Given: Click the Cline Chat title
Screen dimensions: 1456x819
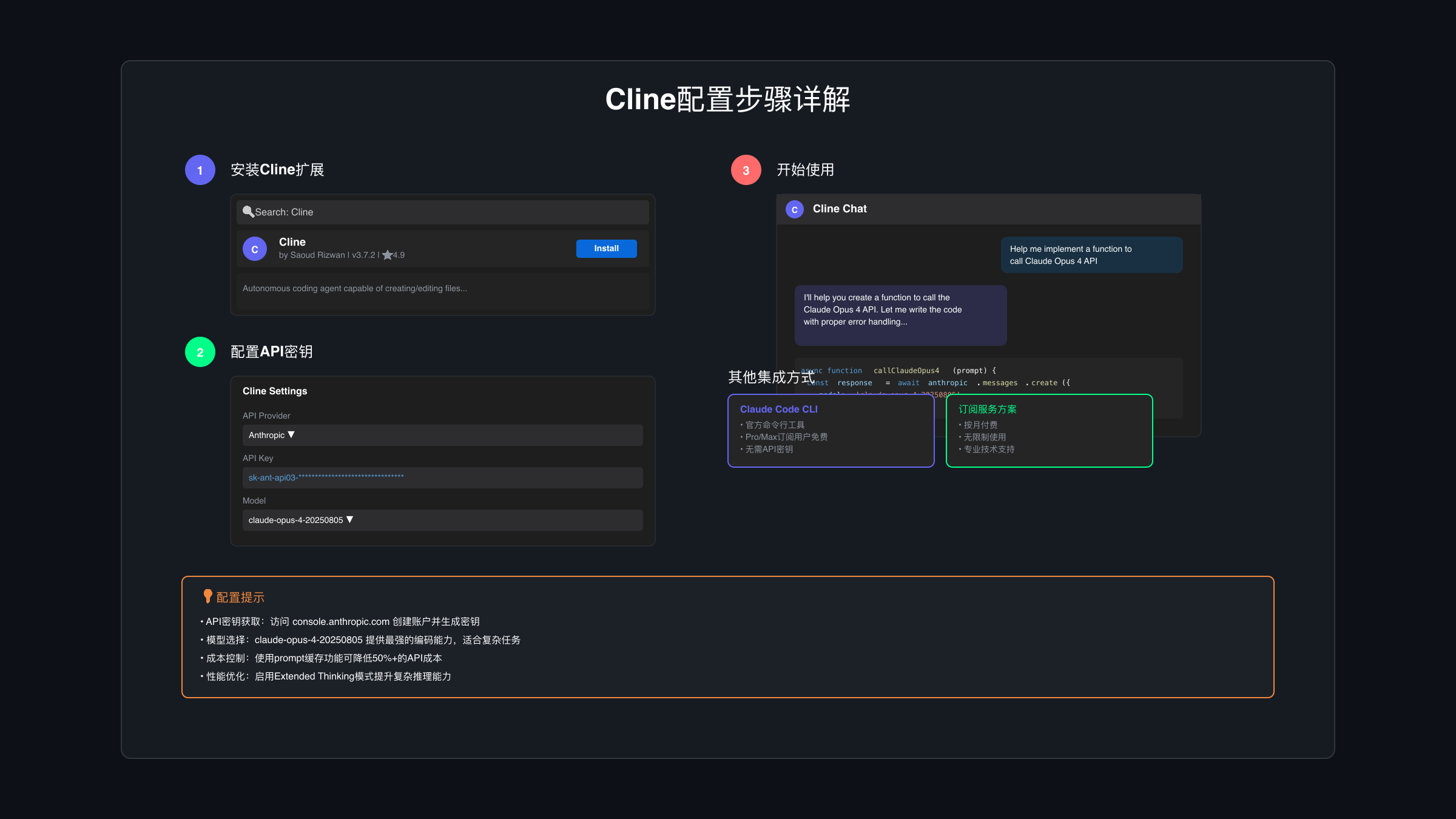Looking at the screenshot, I should pyautogui.click(x=840, y=209).
